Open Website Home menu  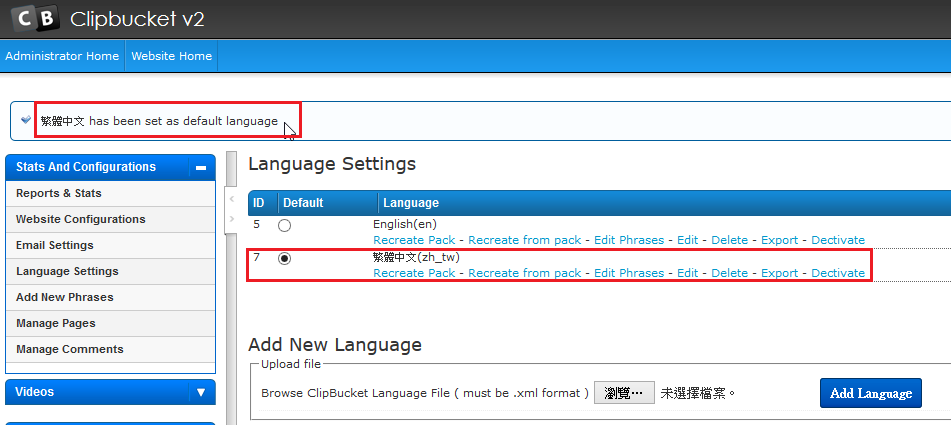172,56
